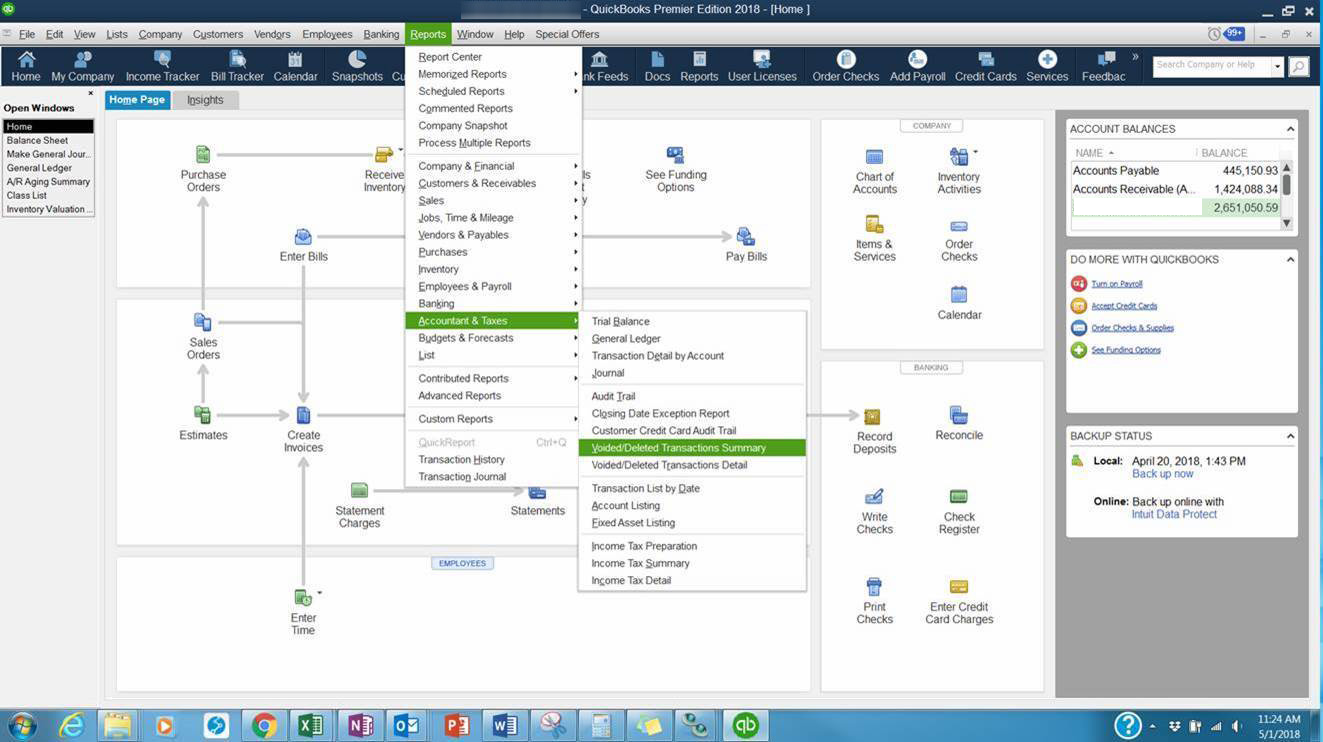The height and width of the screenshot is (742, 1323).
Task: Select Voided/Deleted Transactions Summary
Action: (x=692, y=448)
